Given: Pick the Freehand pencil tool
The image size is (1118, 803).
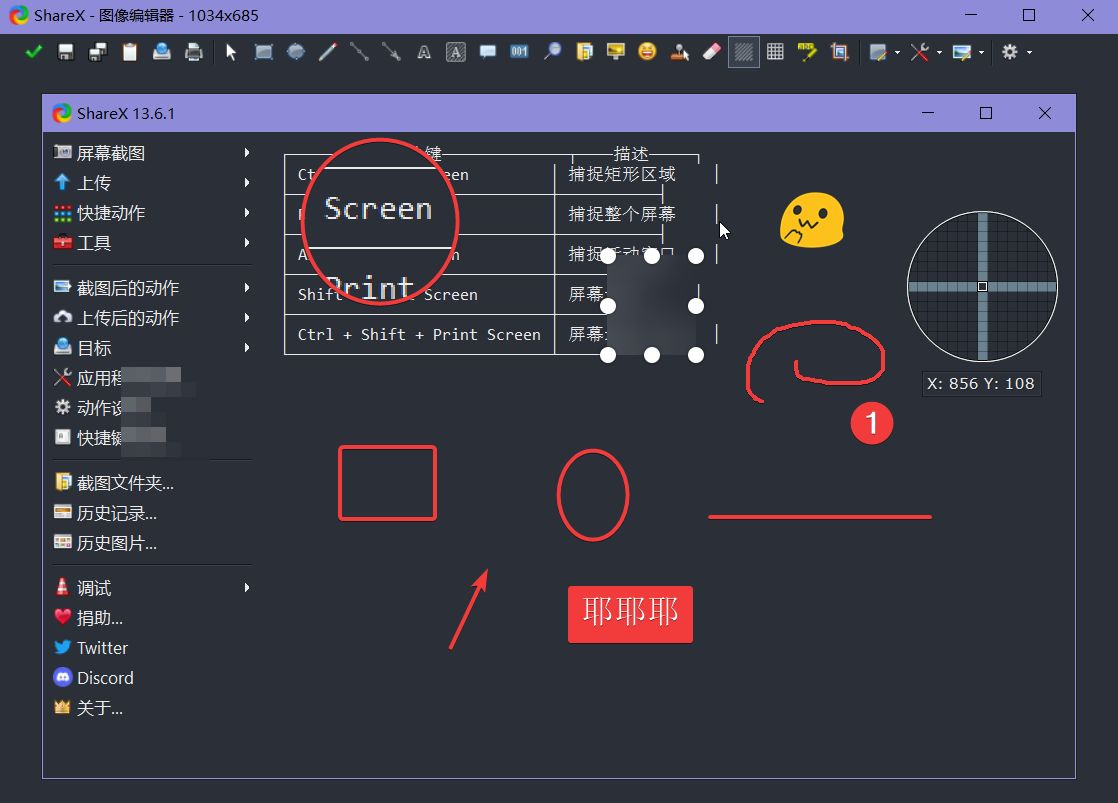Looking at the screenshot, I should point(328,52).
